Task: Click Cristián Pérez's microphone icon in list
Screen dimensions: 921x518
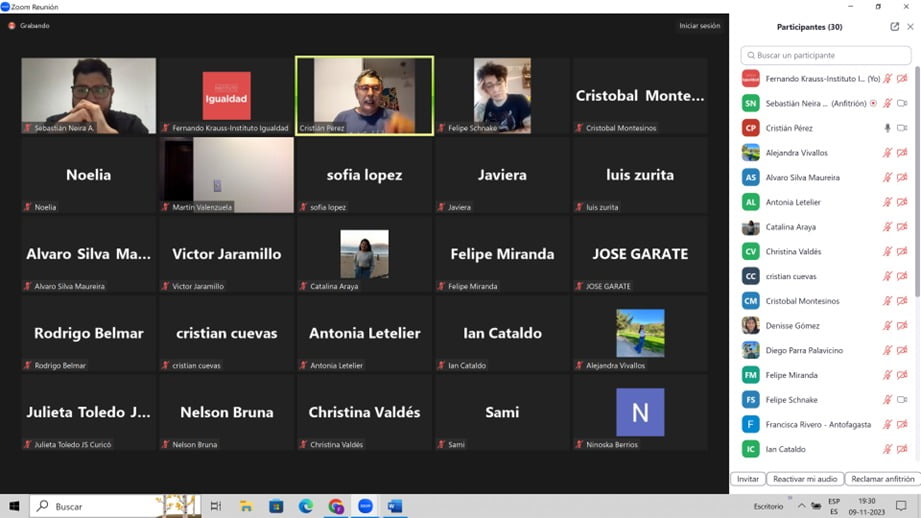Action: coord(887,128)
